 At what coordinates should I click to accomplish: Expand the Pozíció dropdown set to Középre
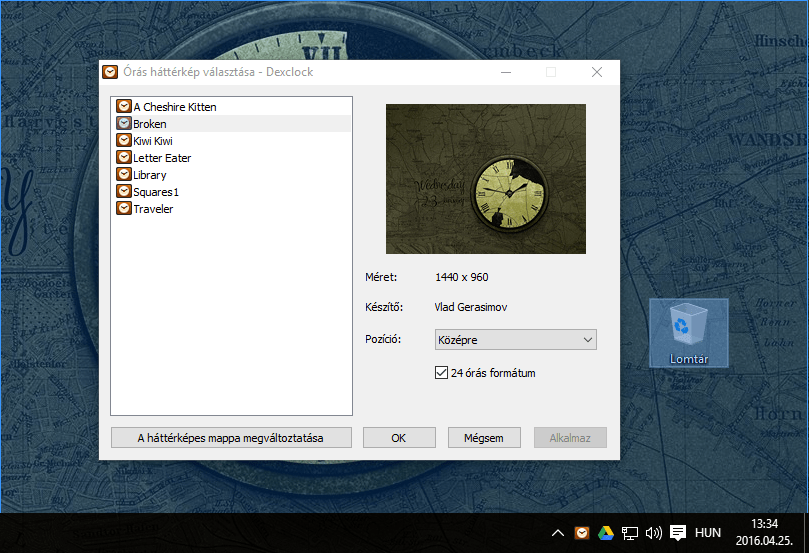tap(515, 339)
